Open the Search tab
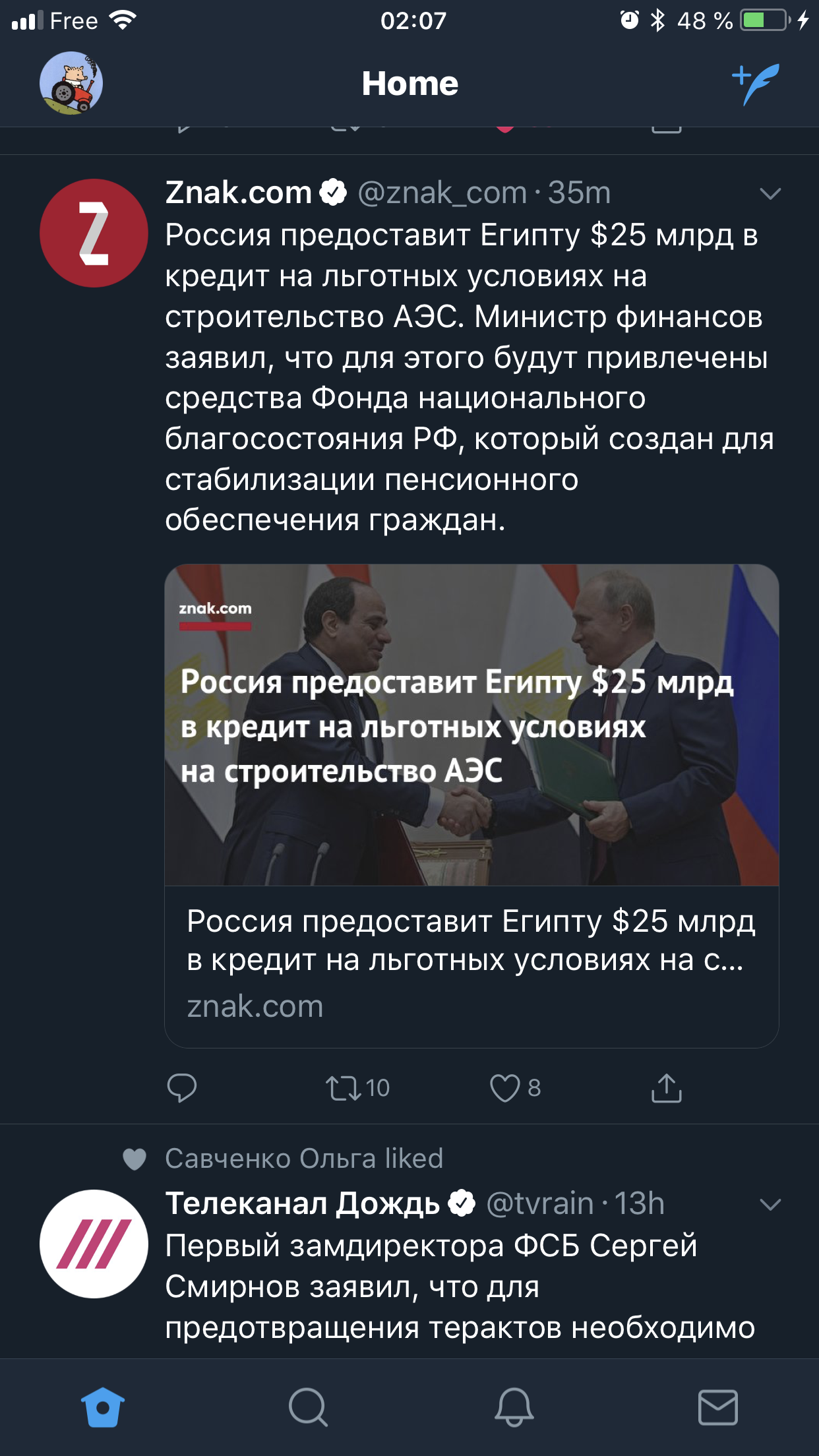 click(308, 1407)
